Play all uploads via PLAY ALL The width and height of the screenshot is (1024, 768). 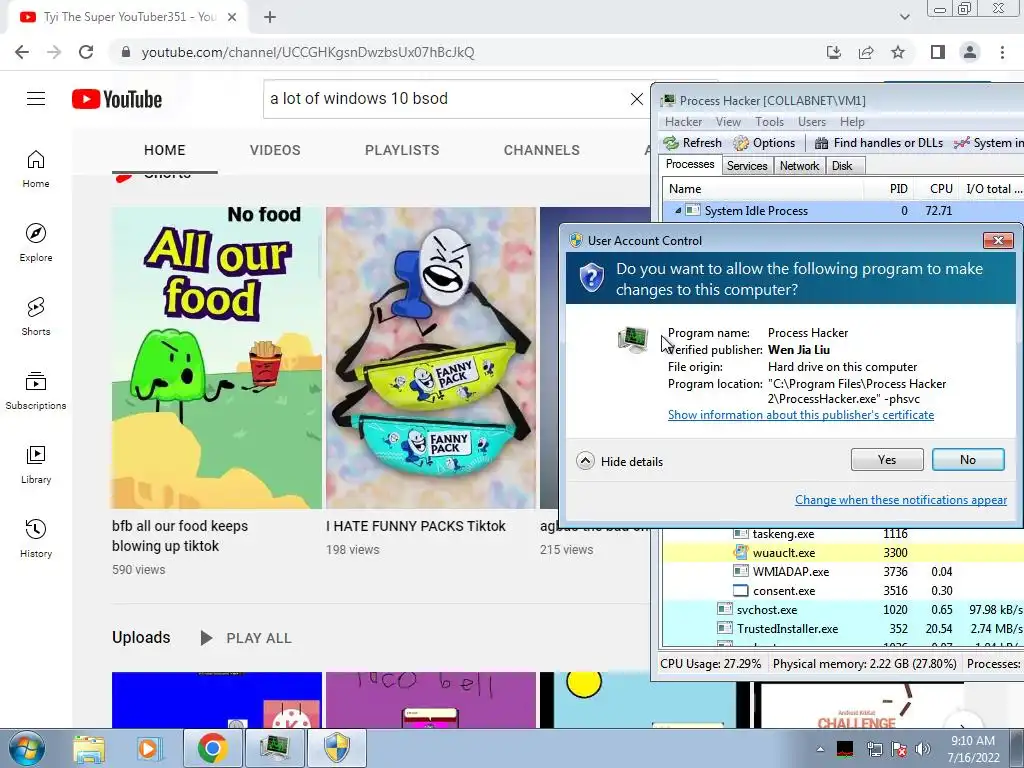coord(246,638)
